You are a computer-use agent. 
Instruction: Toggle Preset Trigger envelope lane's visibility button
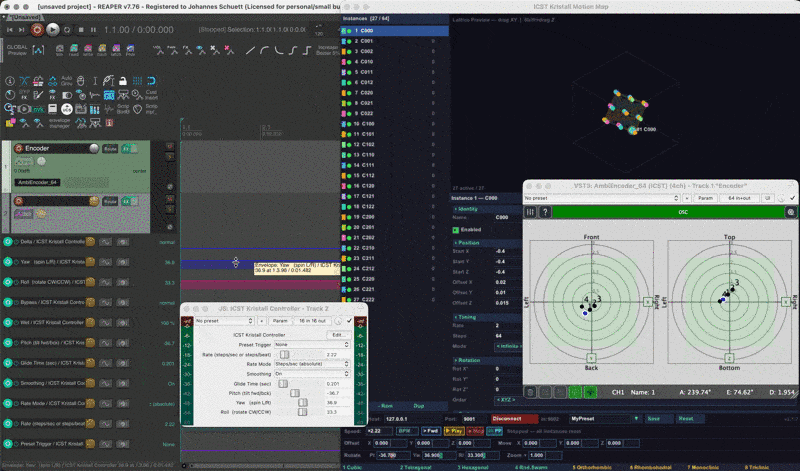pyautogui.click(x=8, y=443)
